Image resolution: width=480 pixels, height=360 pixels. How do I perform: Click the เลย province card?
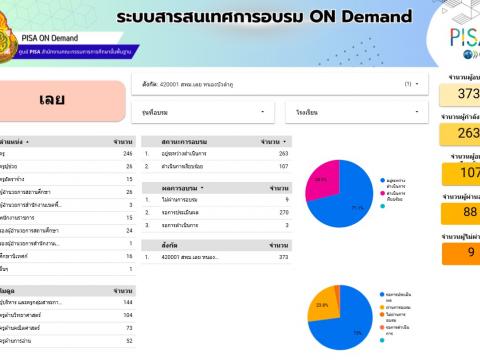(62, 101)
